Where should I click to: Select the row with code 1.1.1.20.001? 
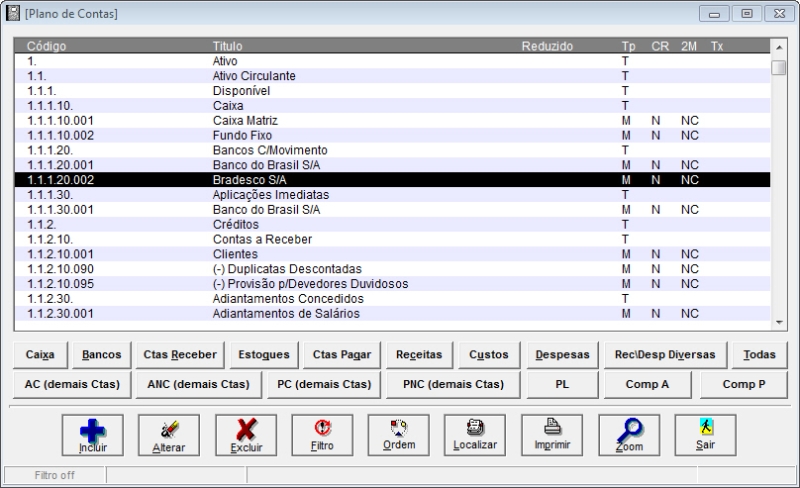pos(392,165)
